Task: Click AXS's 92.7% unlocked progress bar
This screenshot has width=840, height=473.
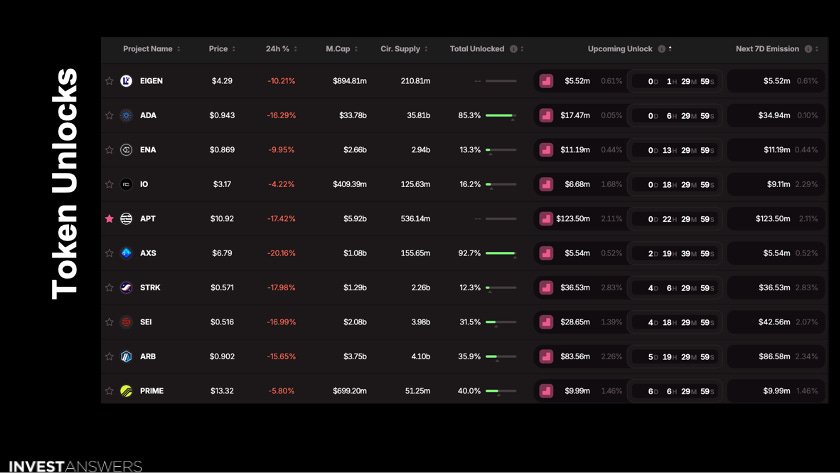Action: (x=501, y=253)
